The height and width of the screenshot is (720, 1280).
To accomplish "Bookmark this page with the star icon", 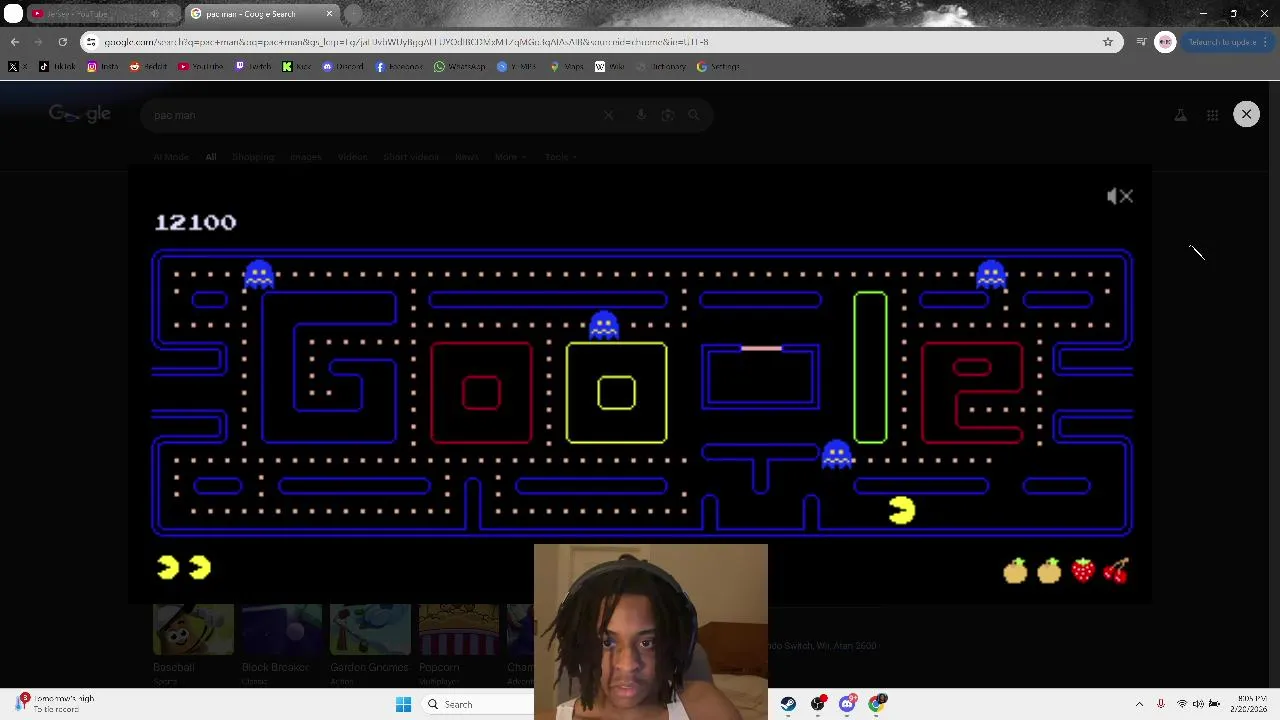I will (1108, 42).
